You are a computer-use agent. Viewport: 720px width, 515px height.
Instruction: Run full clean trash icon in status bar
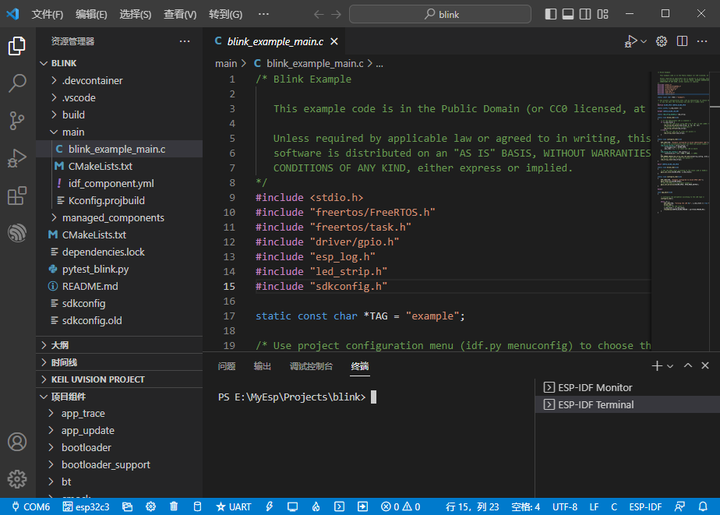coord(174,507)
